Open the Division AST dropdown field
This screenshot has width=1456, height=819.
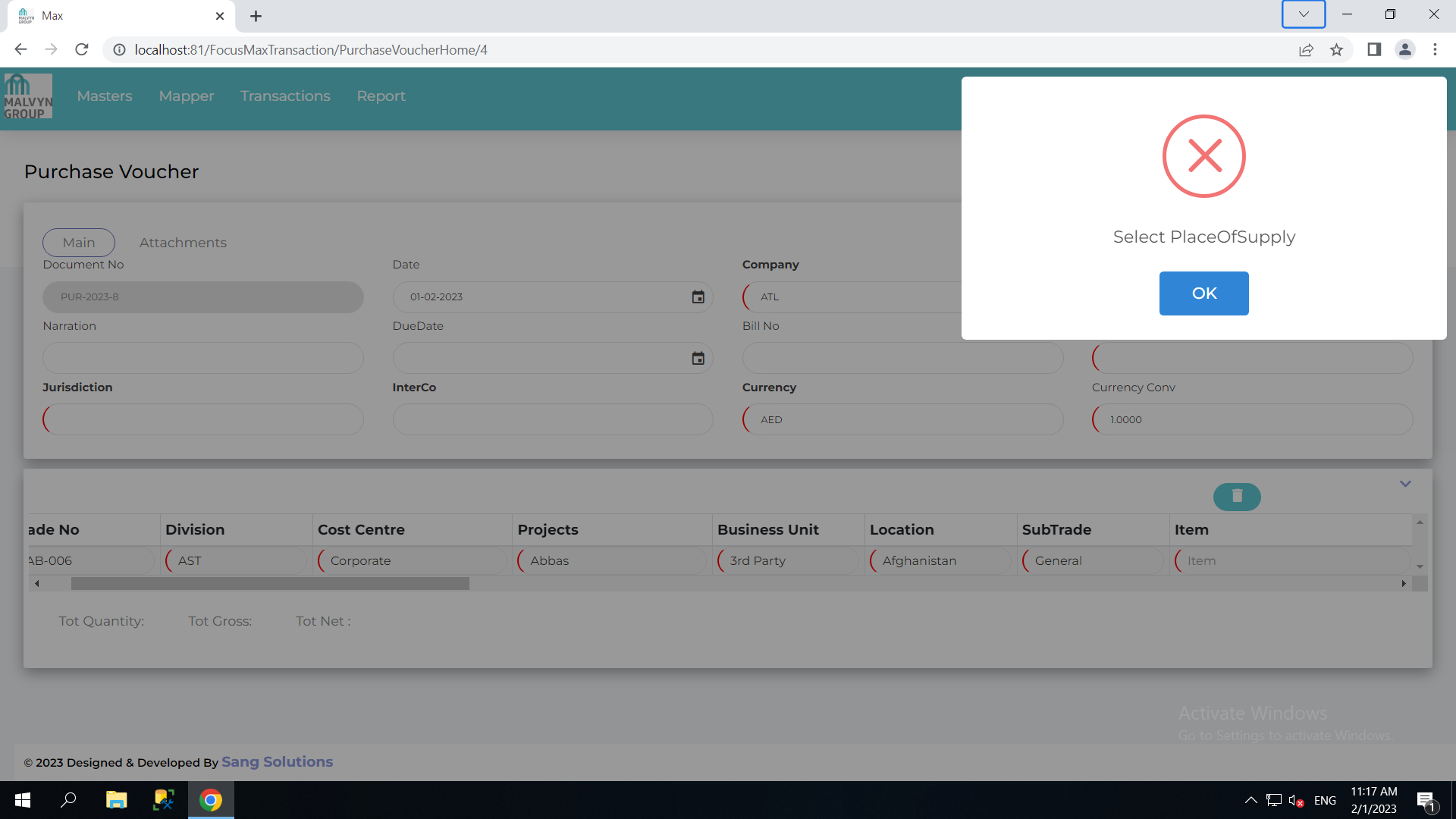pyautogui.click(x=237, y=561)
